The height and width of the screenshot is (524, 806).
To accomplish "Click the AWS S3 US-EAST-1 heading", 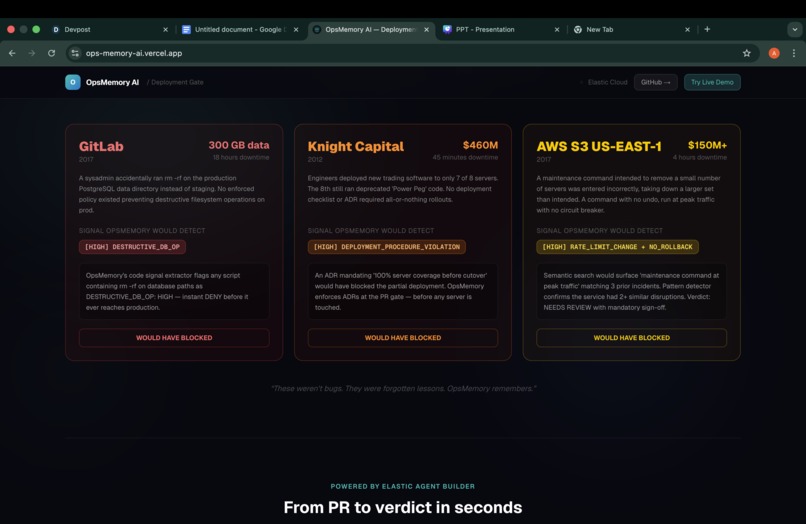I will 599,147.
